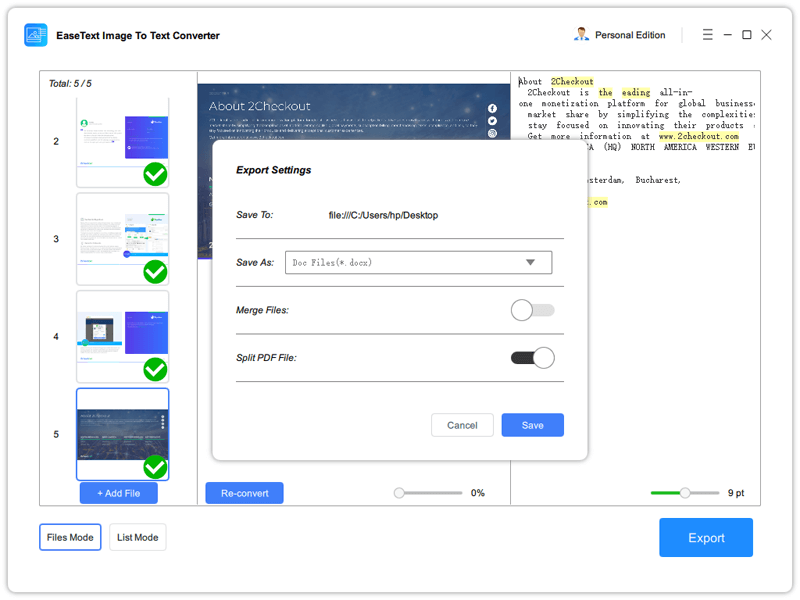Click green checkmark on thumbnail 4
Viewport: 800px width, 600px height.
point(155,369)
